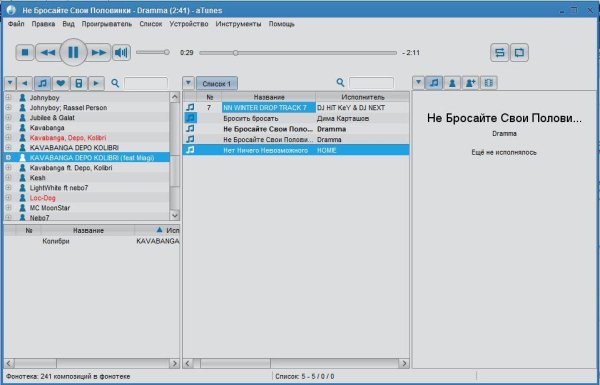Select NN WINTER DROP TRACK 7 row
Image resolution: width=600 pixels, height=385 pixels.
click(296, 108)
